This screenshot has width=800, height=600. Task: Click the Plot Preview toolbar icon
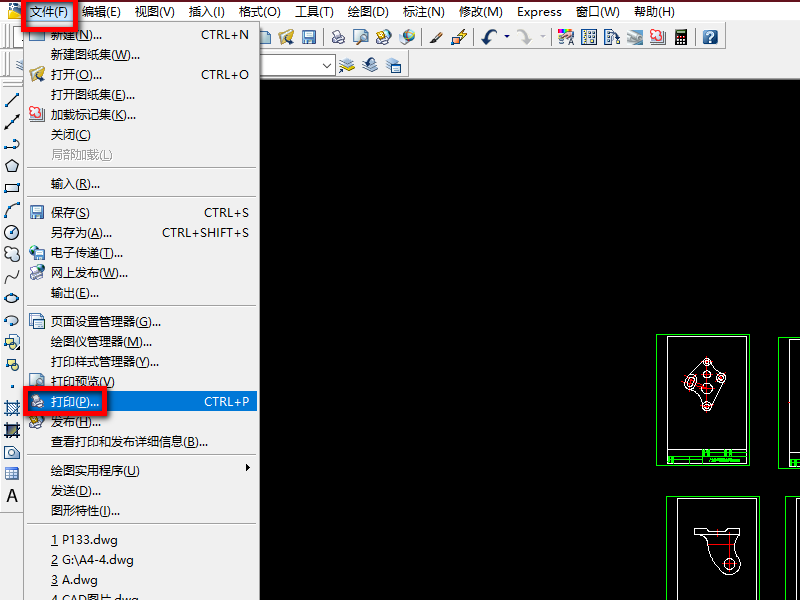tap(361, 37)
